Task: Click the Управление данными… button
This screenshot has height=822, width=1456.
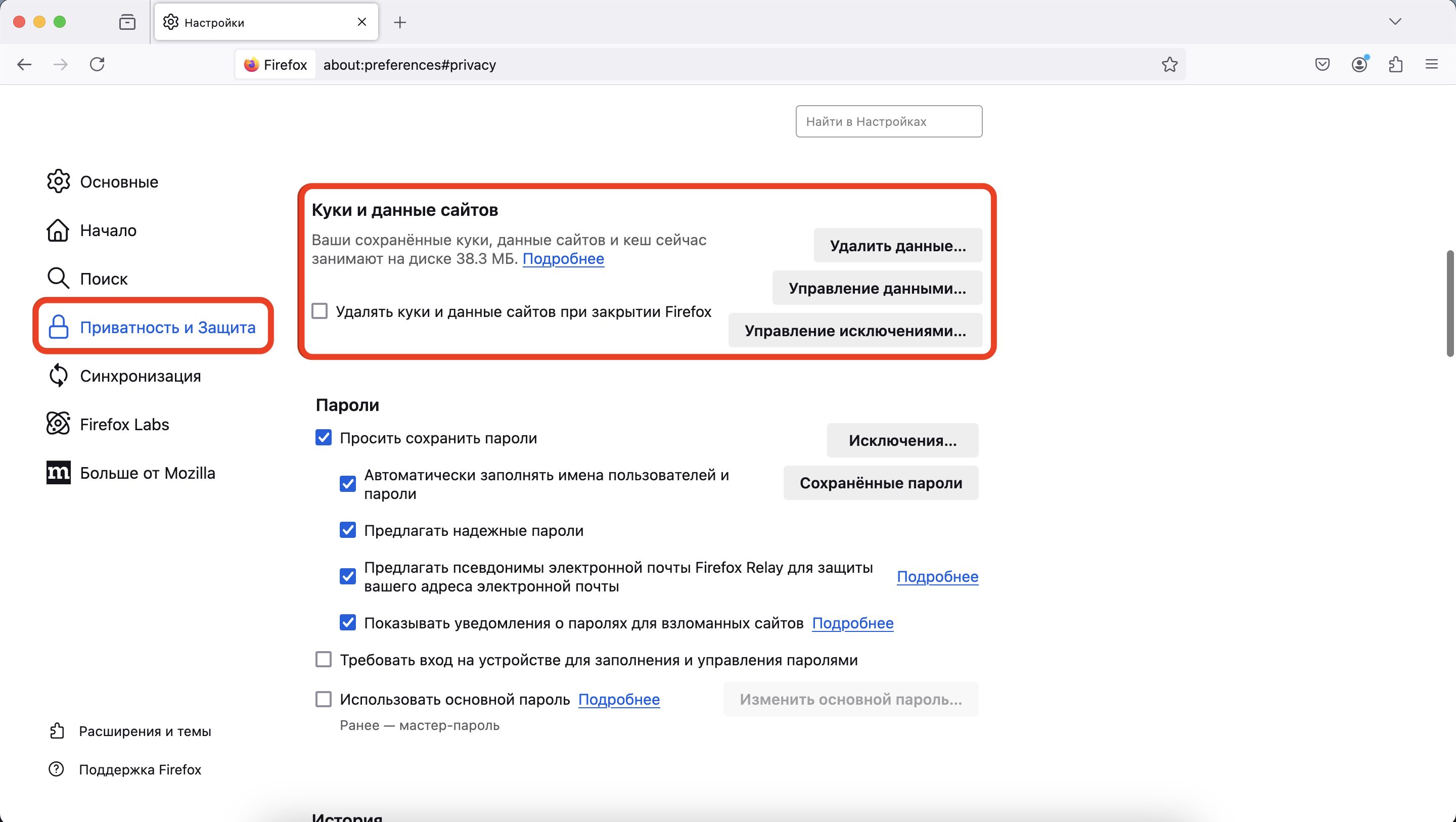Action: point(877,288)
